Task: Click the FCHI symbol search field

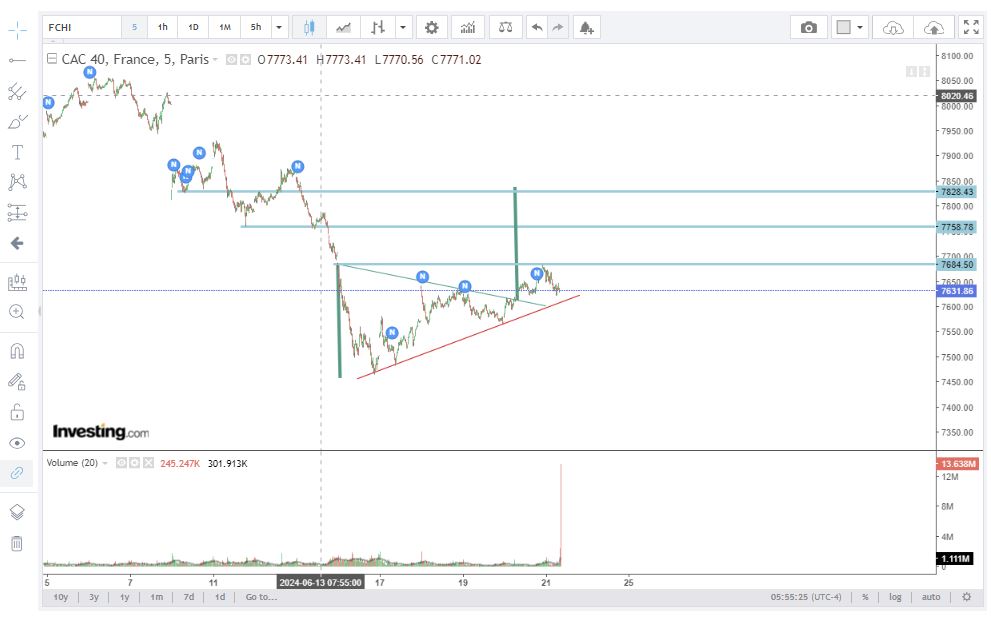Action: 82,27
